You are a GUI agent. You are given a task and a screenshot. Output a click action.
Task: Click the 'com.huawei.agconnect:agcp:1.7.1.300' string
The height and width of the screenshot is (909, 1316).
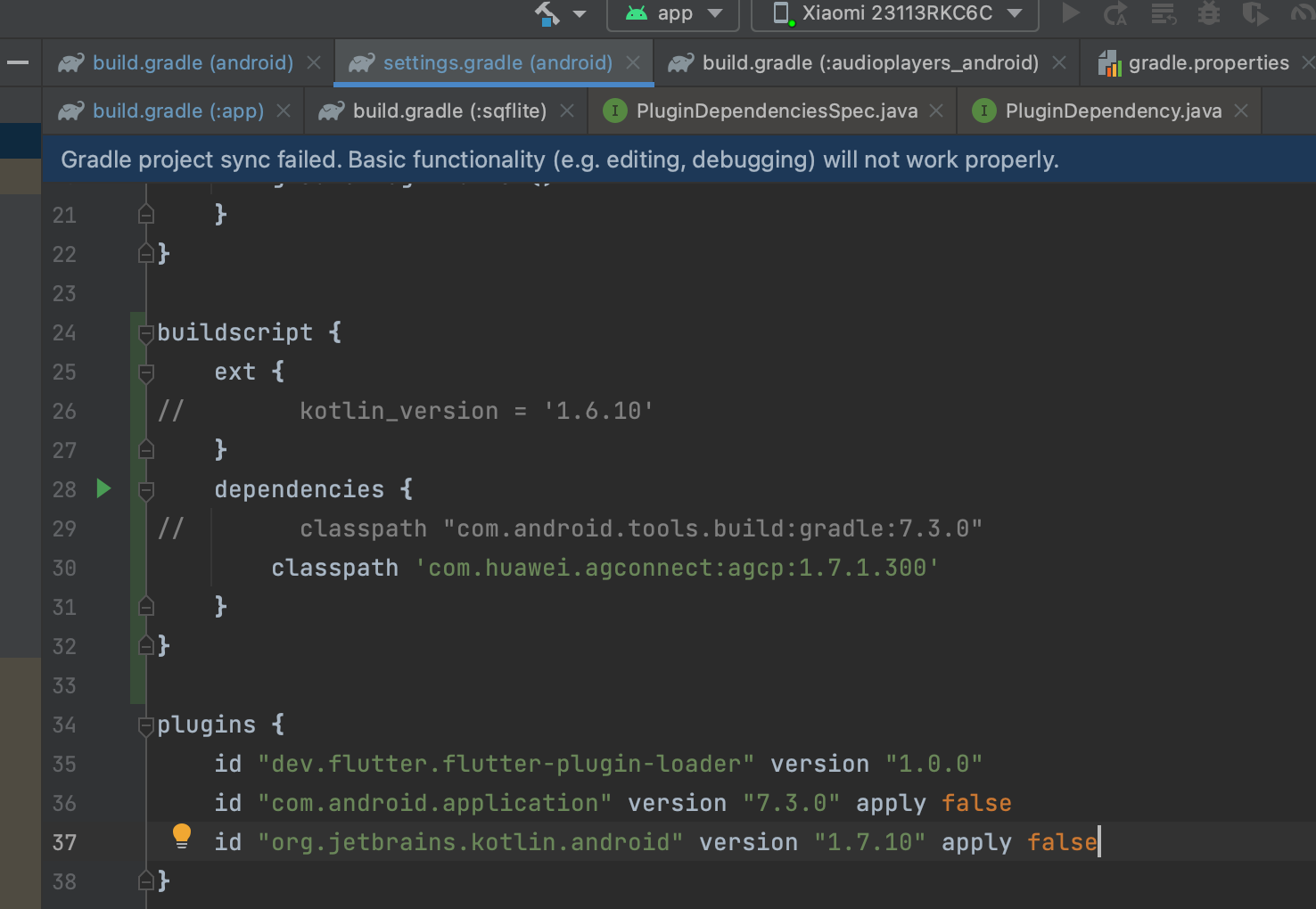pyautogui.click(x=677, y=568)
